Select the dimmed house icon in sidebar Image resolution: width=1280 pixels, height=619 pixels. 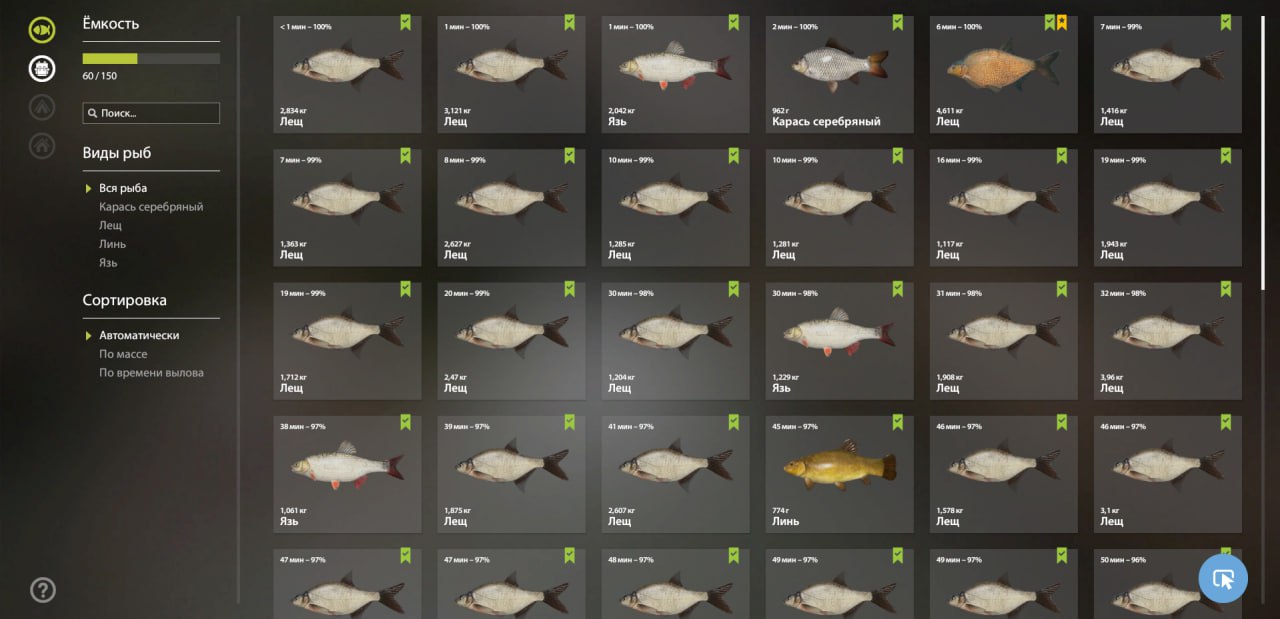[x=42, y=145]
